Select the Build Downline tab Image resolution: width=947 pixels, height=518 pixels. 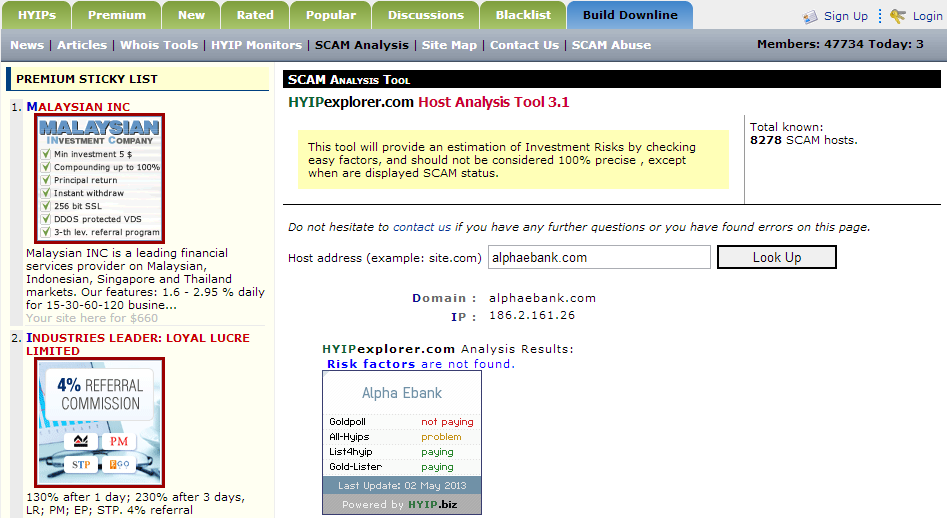click(x=630, y=15)
